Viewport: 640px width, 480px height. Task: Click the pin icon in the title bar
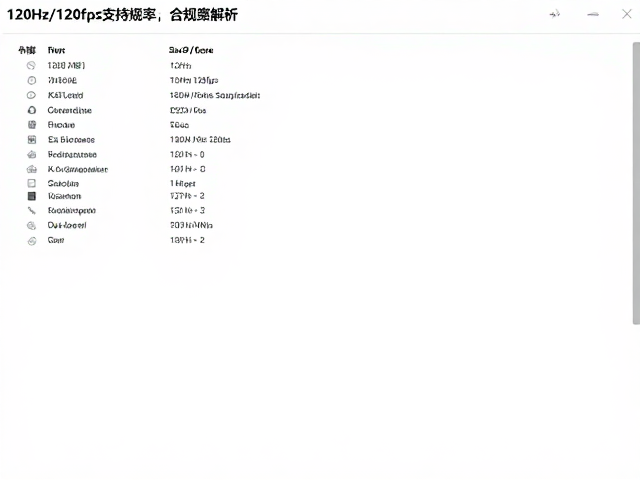click(x=554, y=14)
